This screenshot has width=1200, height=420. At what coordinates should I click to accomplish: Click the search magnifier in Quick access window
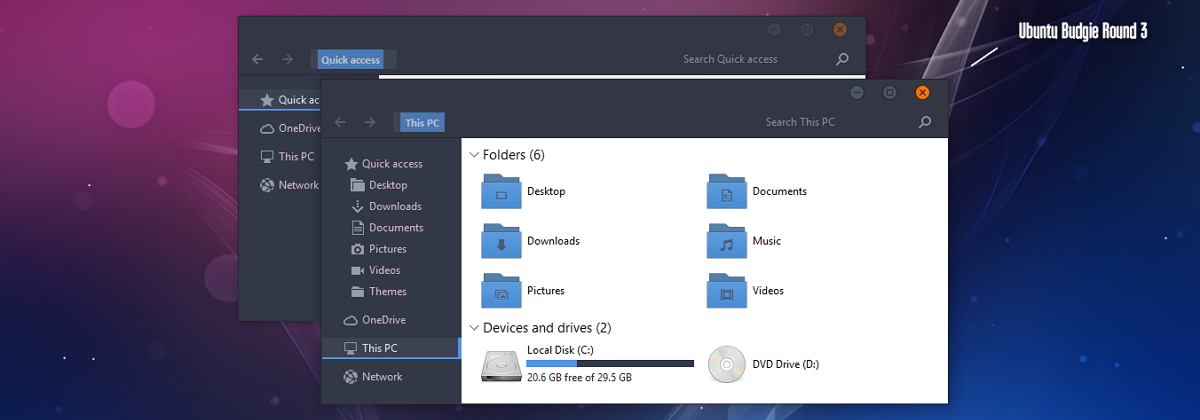842,59
